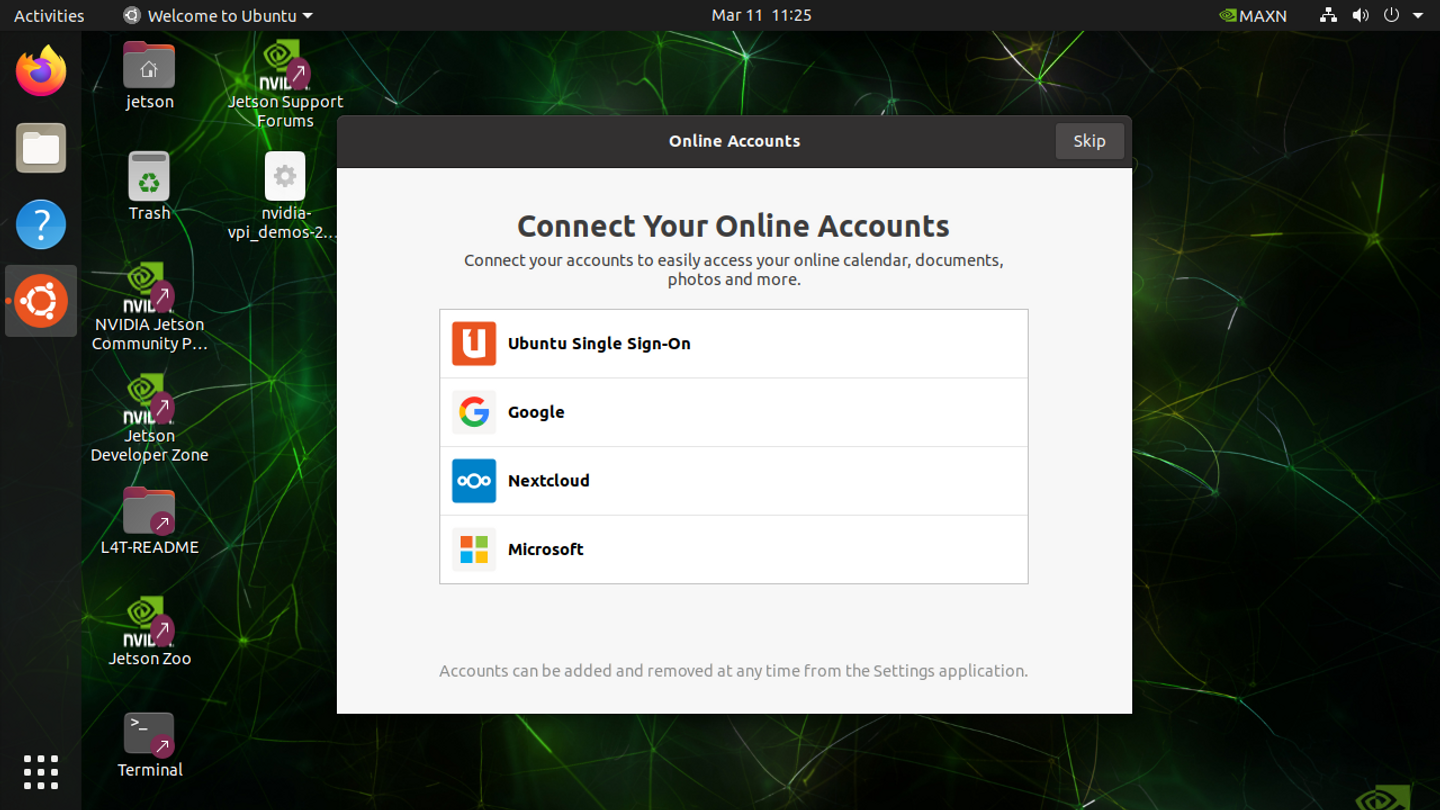Click the Skip button
1440x810 pixels.
pos(1089,141)
